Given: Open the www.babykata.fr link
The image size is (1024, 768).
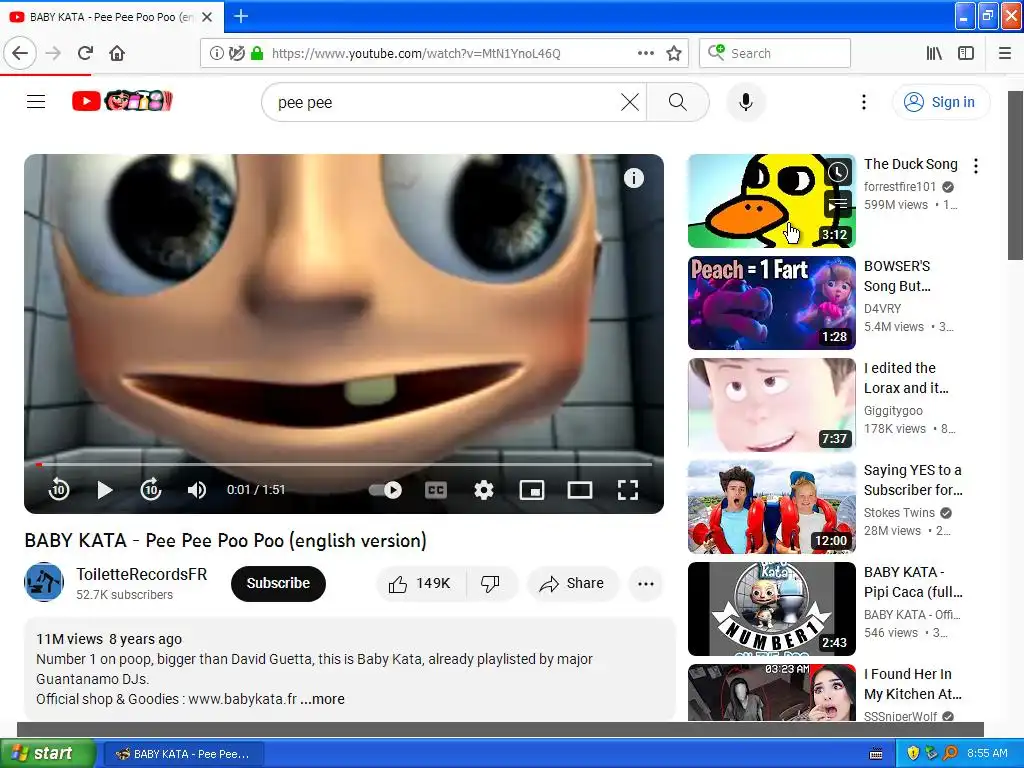Looking at the screenshot, I should click(x=242, y=699).
